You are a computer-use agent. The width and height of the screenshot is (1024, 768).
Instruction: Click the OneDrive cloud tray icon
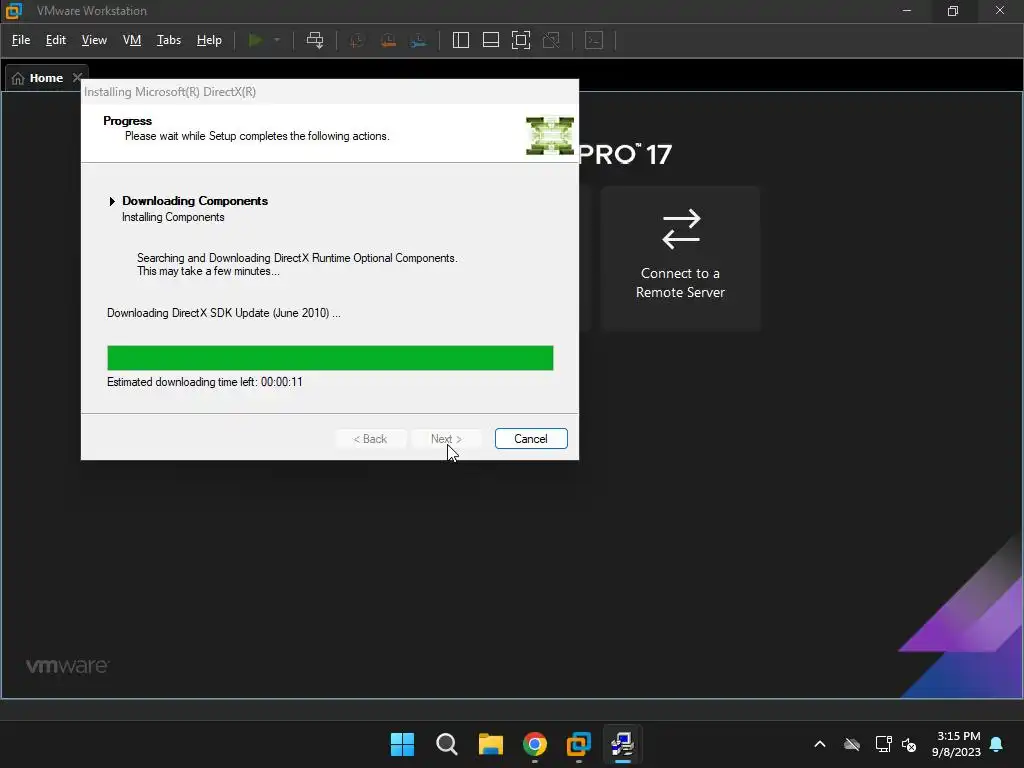tap(852, 744)
